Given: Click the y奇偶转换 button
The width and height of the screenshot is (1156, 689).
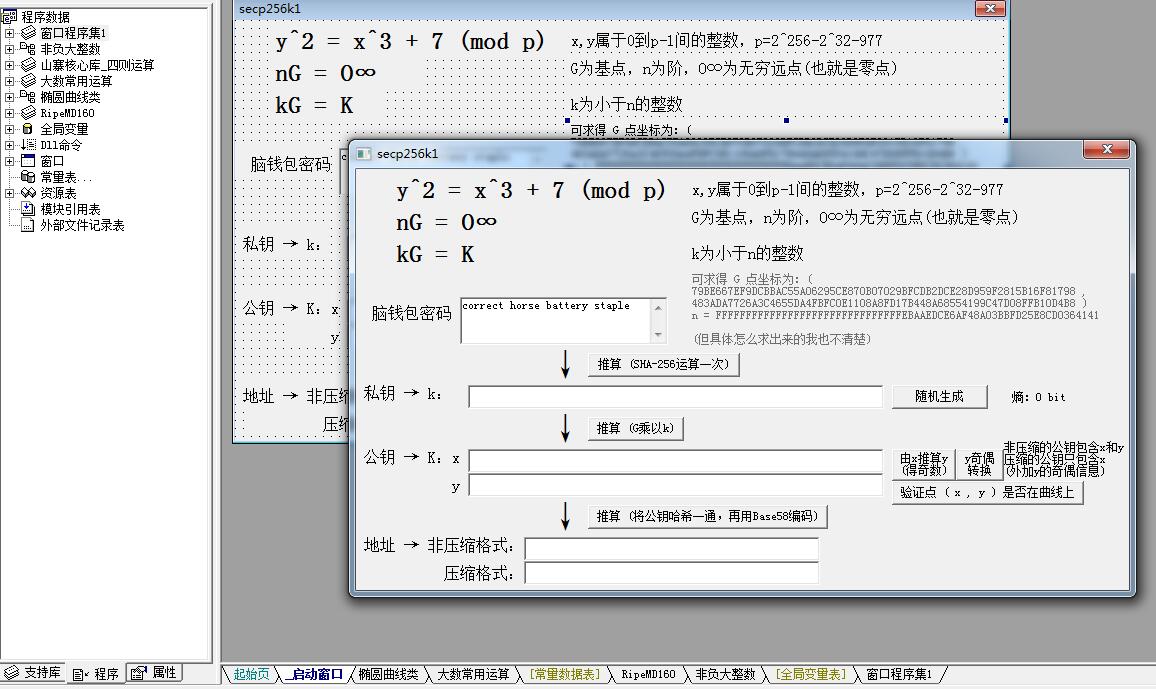Looking at the screenshot, I should coord(979,464).
